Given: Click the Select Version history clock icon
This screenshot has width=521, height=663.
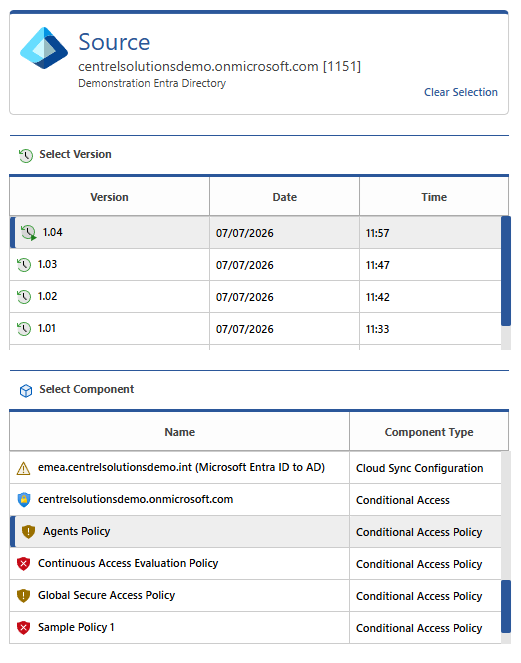Looking at the screenshot, I should [x=26, y=155].
